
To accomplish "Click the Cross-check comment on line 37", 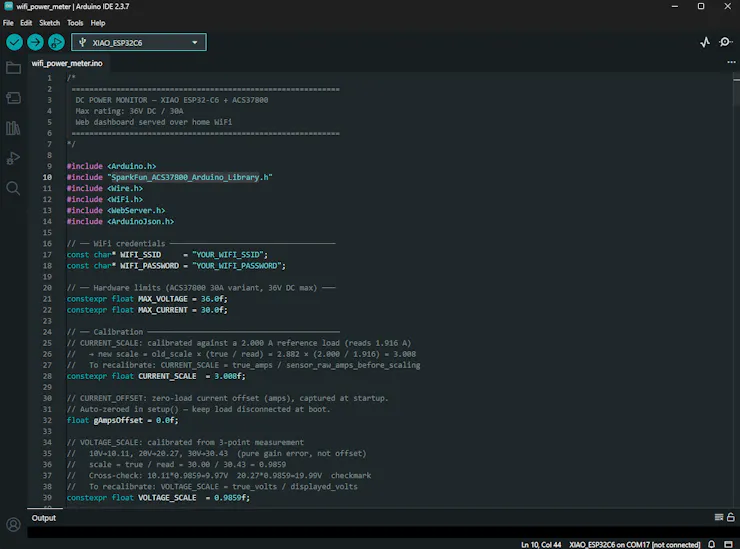I will (x=219, y=475).
